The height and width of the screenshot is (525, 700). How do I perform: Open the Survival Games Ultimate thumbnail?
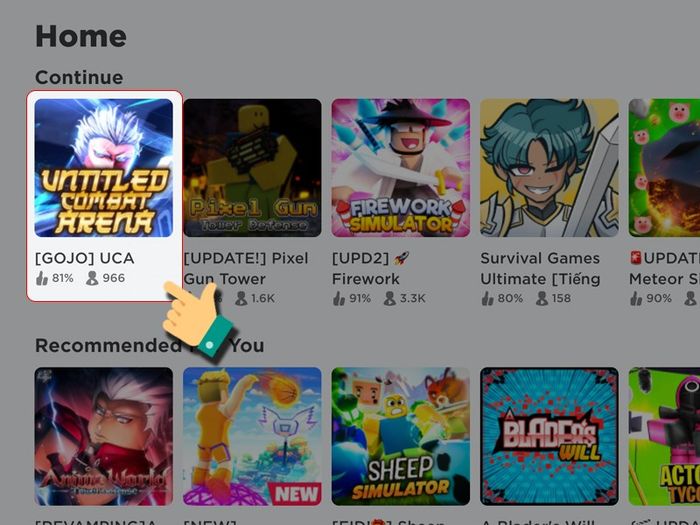550,168
